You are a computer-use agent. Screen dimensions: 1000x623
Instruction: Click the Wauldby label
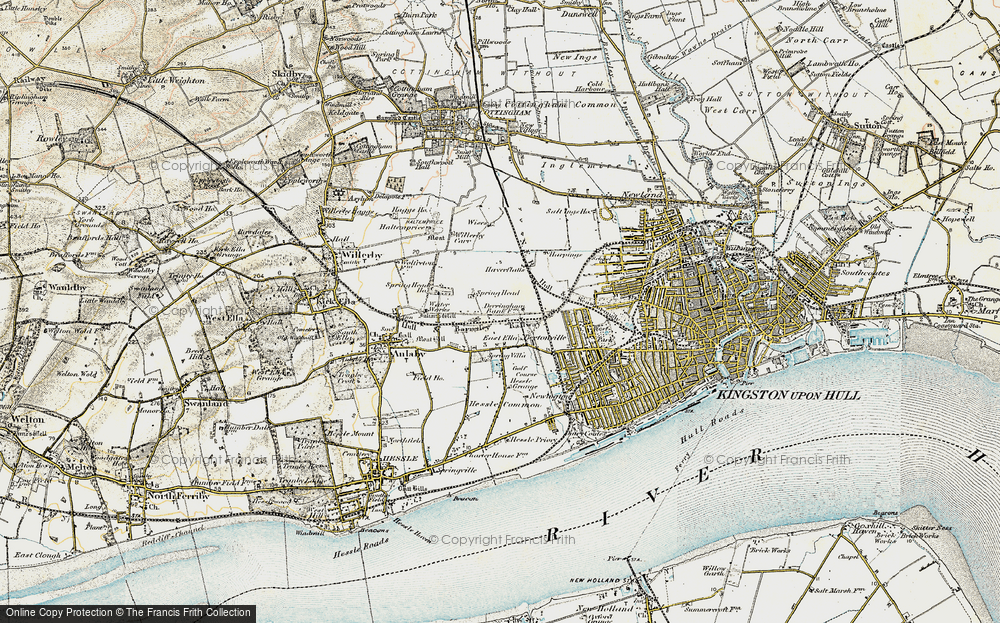click(67, 288)
